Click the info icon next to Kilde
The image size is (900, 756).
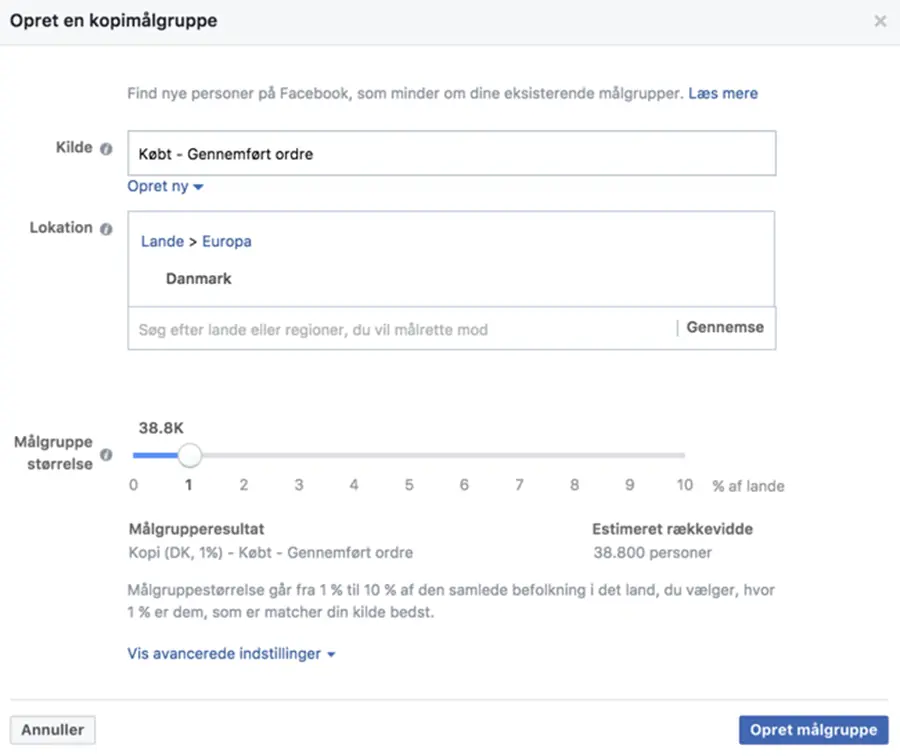pos(106,149)
